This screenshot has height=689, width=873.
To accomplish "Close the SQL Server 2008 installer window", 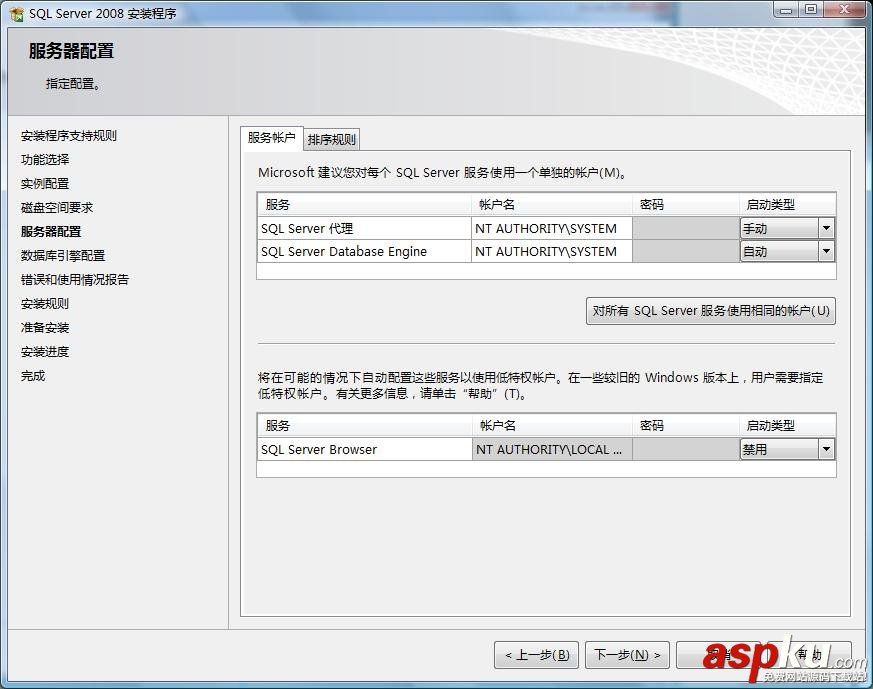I will (x=844, y=10).
